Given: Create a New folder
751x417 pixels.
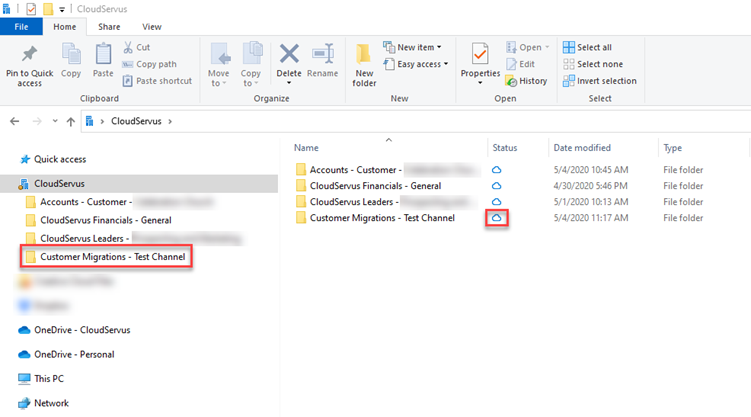Looking at the screenshot, I should point(364,66).
